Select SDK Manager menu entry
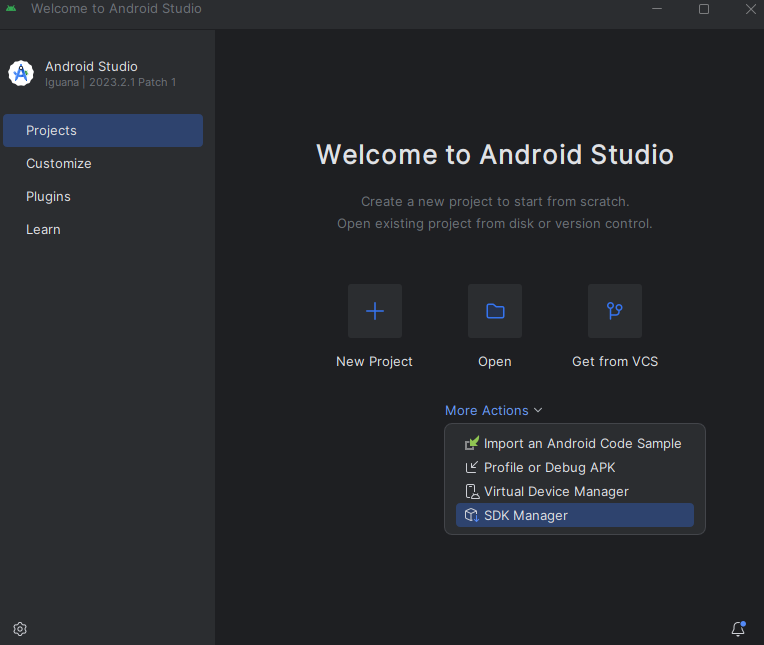The height and width of the screenshot is (645, 764). coord(575,515)
